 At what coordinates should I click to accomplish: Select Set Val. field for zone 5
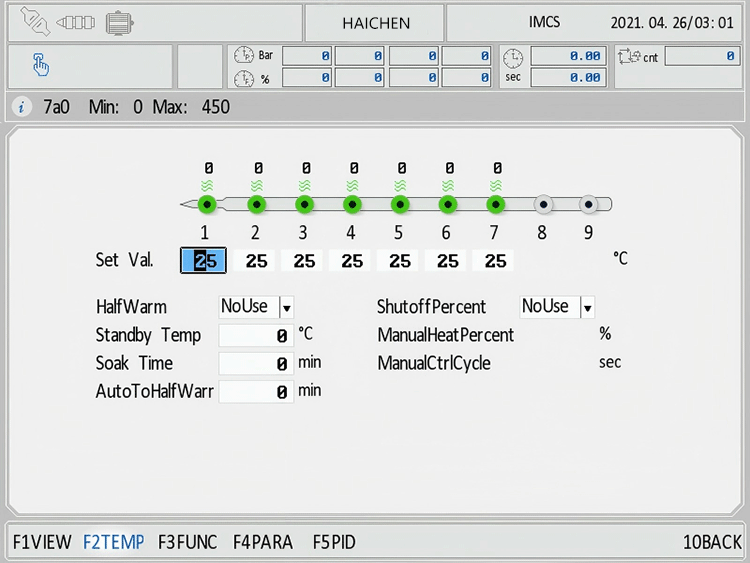pos(398,261)
